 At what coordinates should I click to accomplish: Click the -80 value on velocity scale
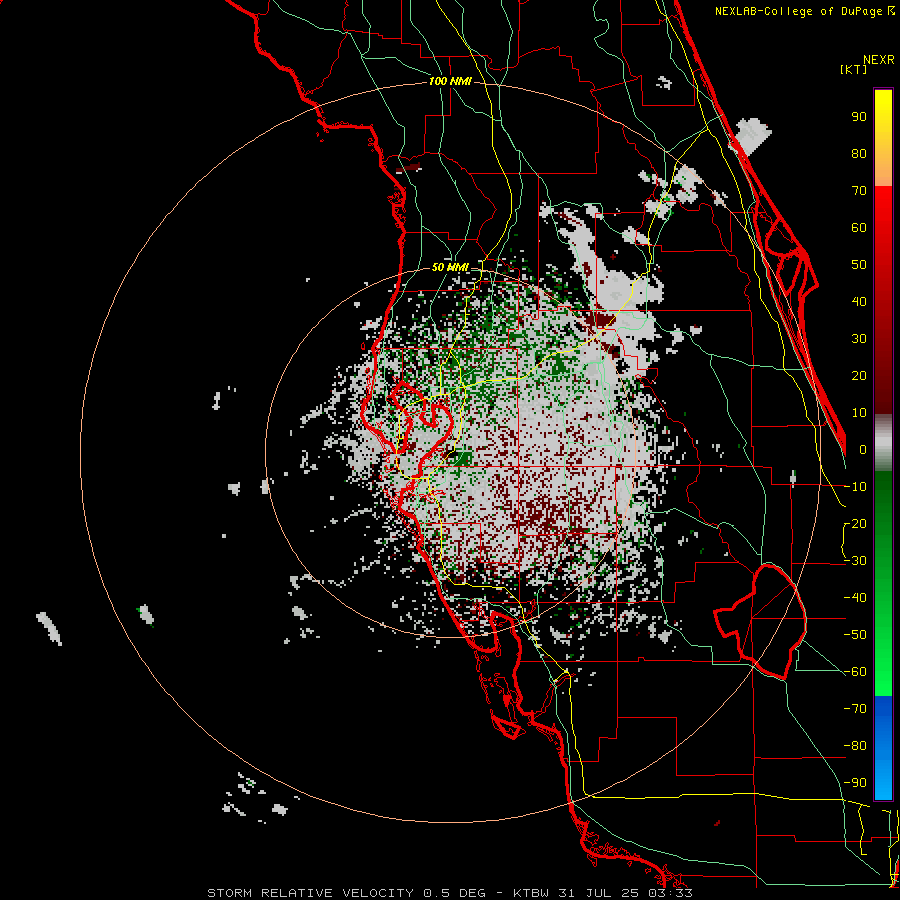[x=855, y=746]
